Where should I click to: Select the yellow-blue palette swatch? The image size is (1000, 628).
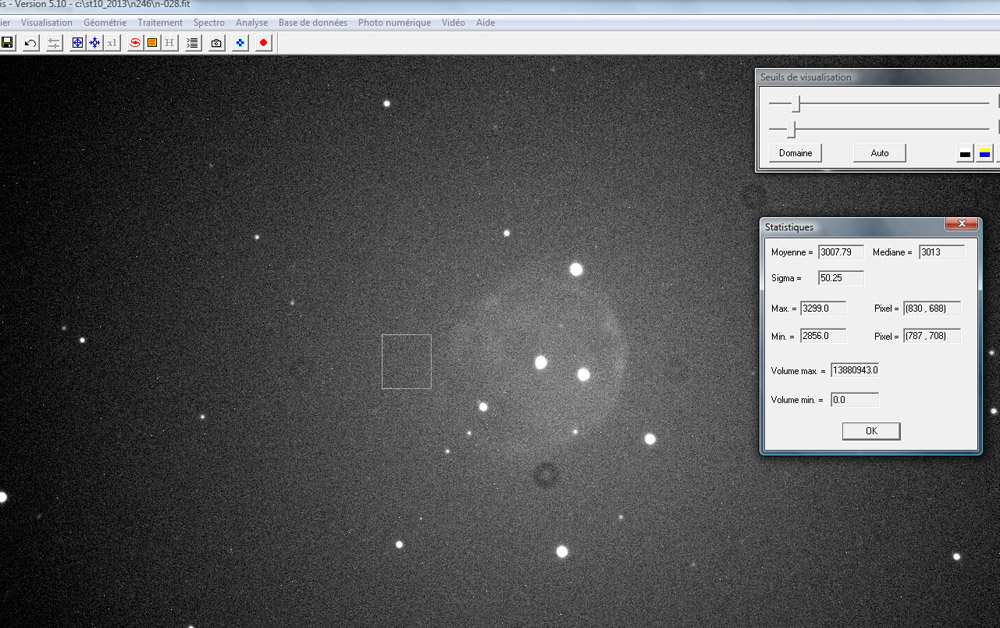pos(984,154)
